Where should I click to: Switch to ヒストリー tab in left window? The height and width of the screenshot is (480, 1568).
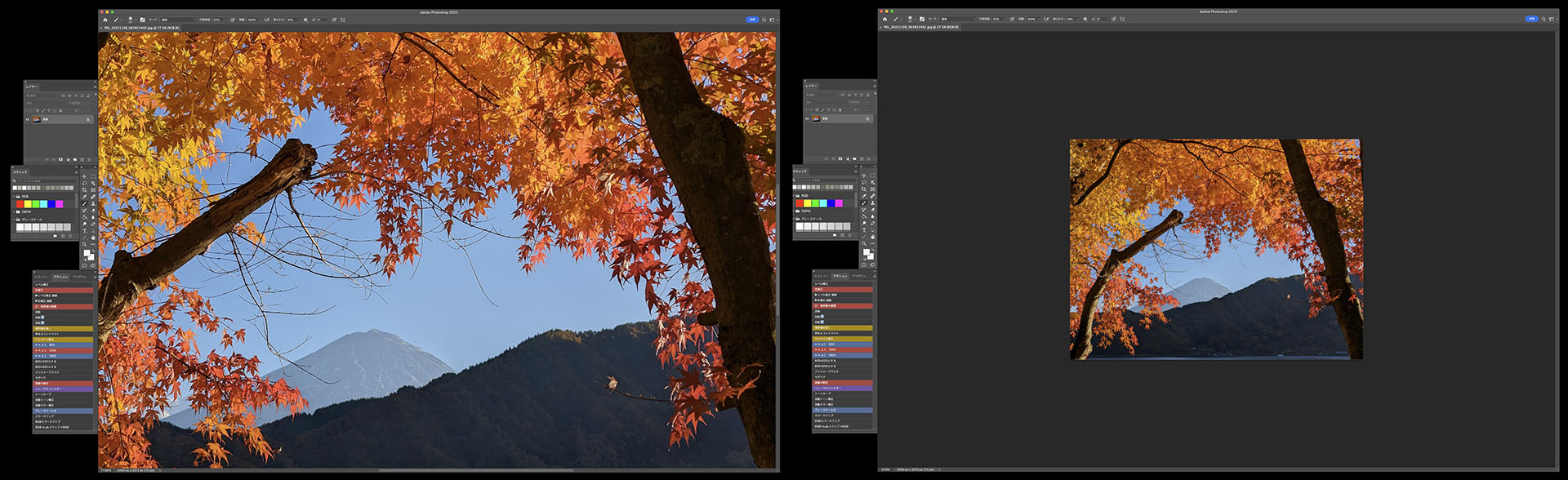pos(41,276)
